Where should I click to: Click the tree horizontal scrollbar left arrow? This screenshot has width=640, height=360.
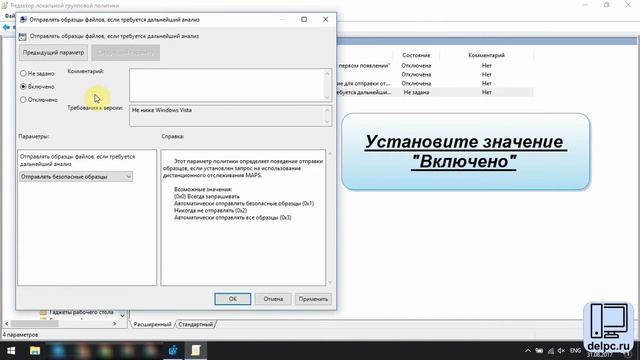point(6,323)
